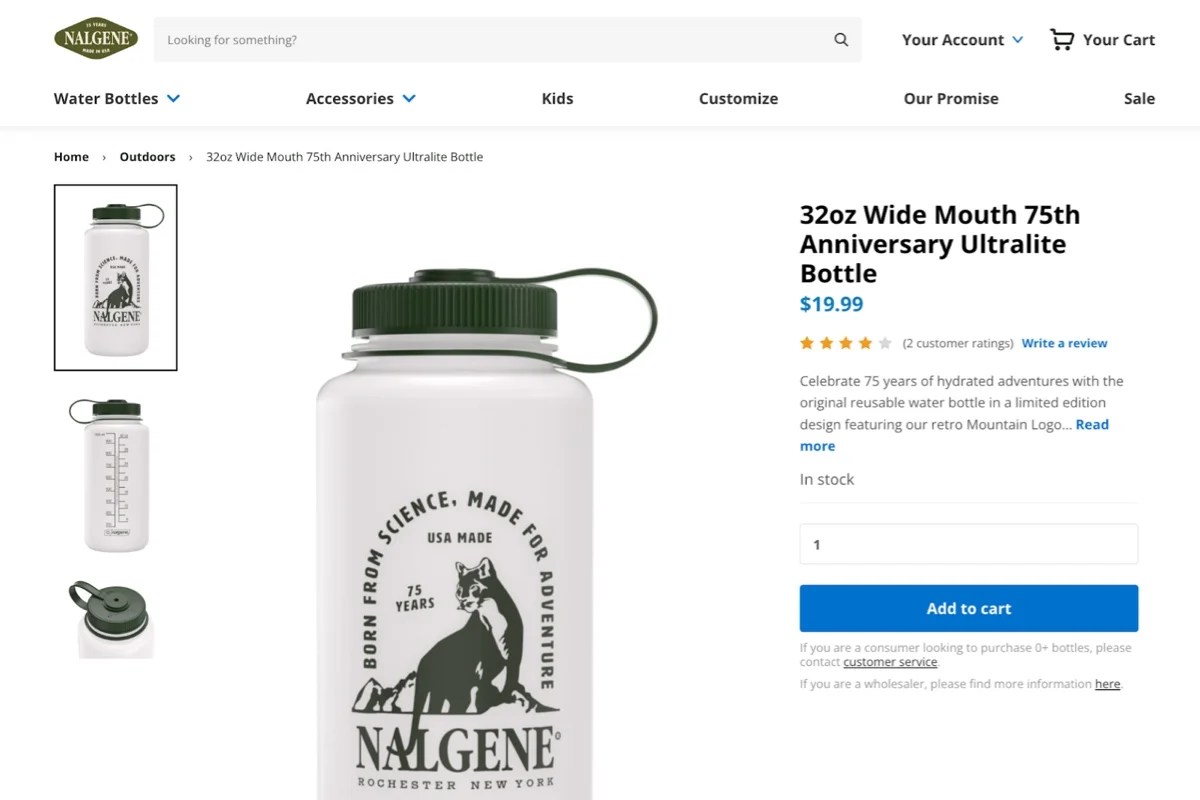
Task: Click the quantity input field
Action: tap(968, 544)
